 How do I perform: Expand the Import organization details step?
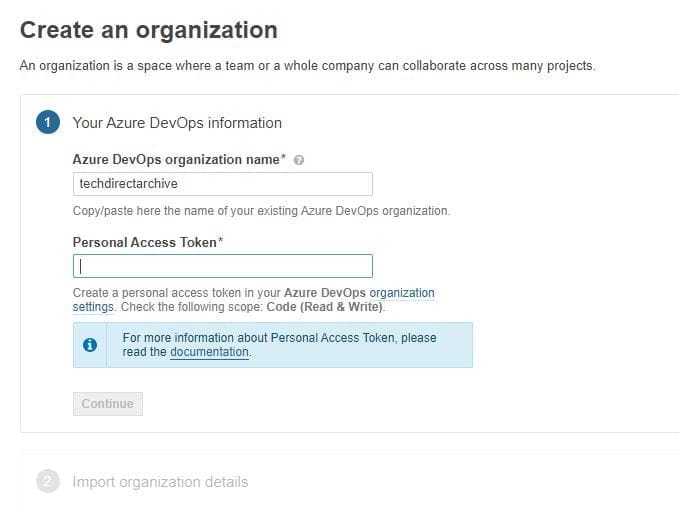[160, 482]
